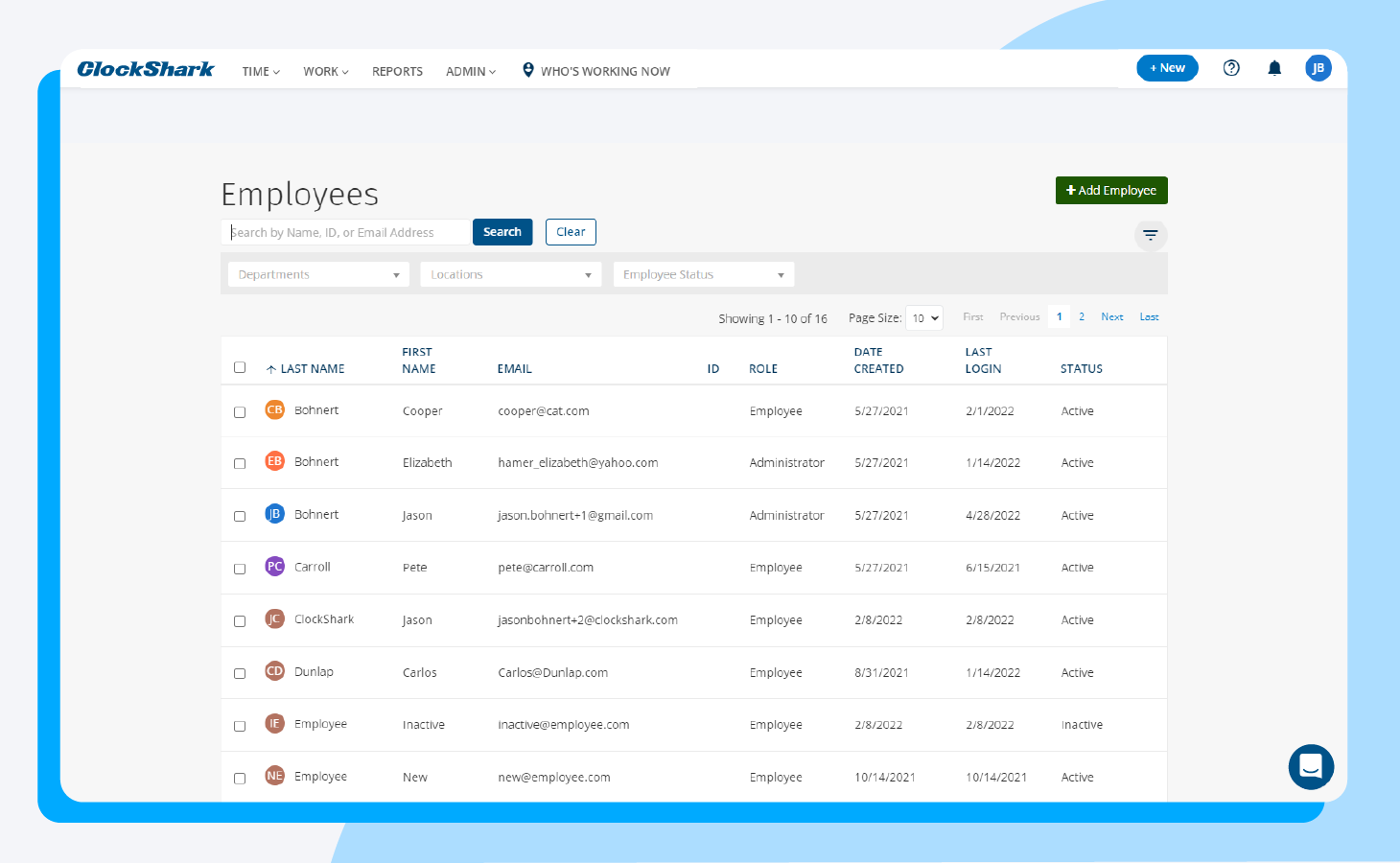Viewport: 1400px width, 863px height.
Task: Click the NE avatar of New Employee
Action: pyautogui.click(x=274, y=776)
